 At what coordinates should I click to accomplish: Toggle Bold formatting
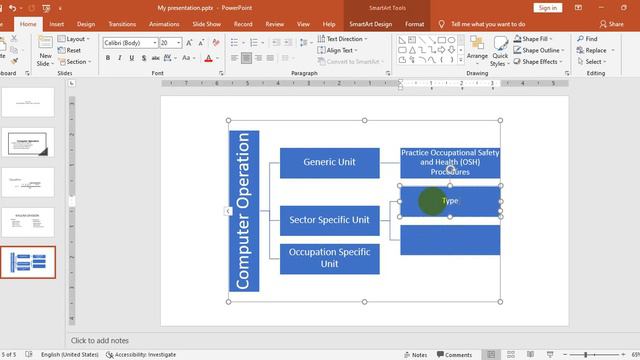point(108,58)
